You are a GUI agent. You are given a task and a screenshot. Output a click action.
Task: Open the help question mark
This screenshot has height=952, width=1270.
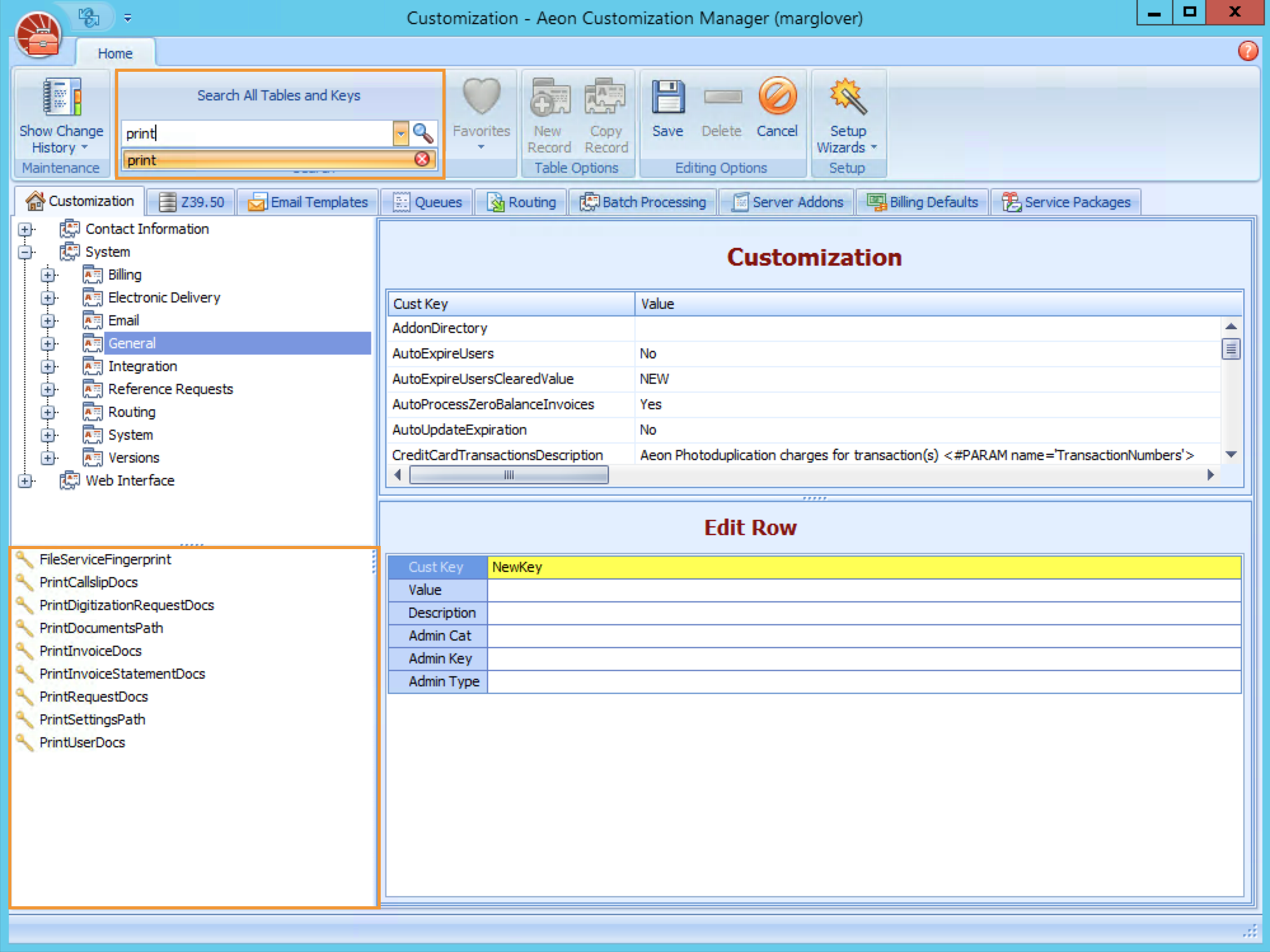click(x=1248, y=51)
